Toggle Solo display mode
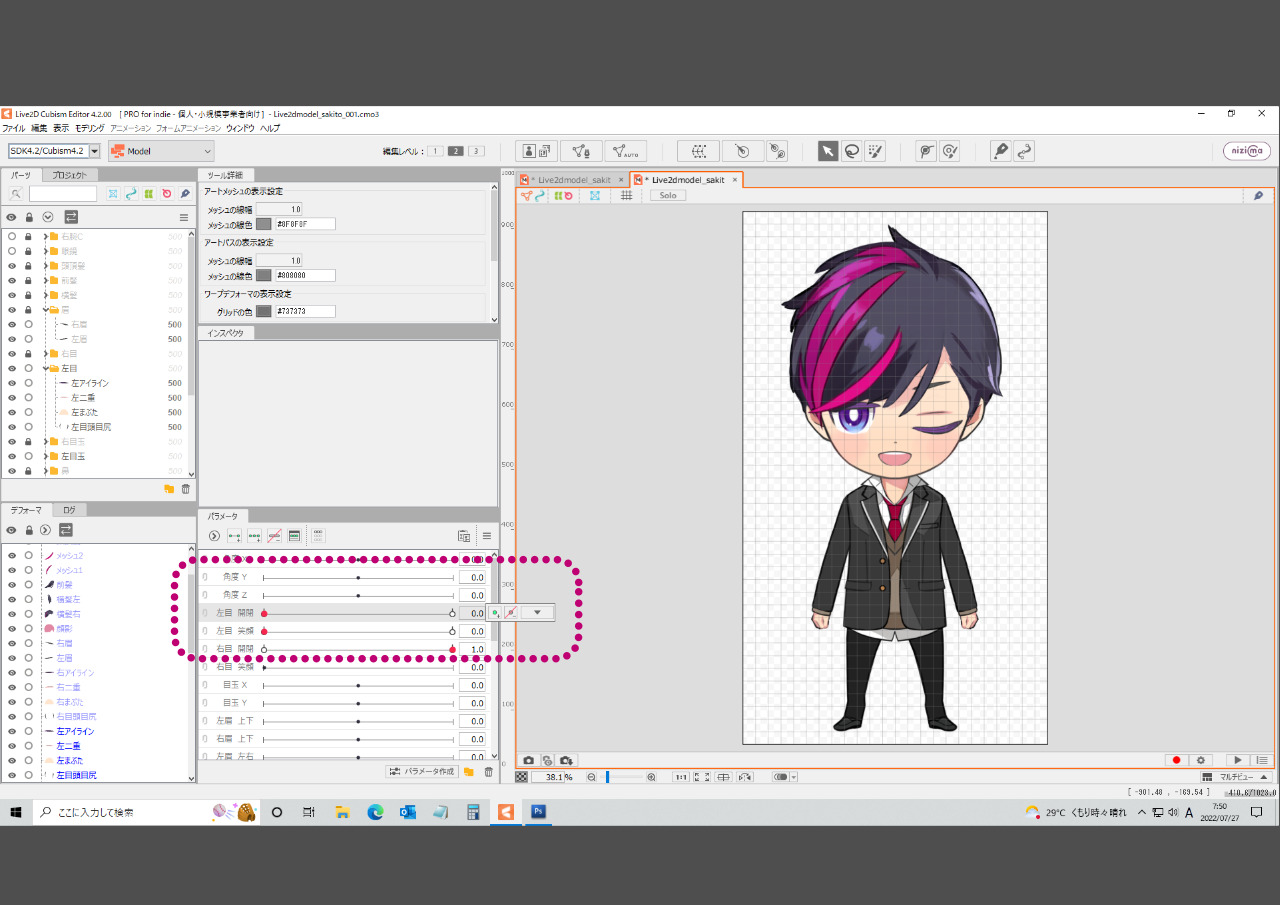Image resolution: width=1280 pixels, height=905 pixels. pos(667,195)
